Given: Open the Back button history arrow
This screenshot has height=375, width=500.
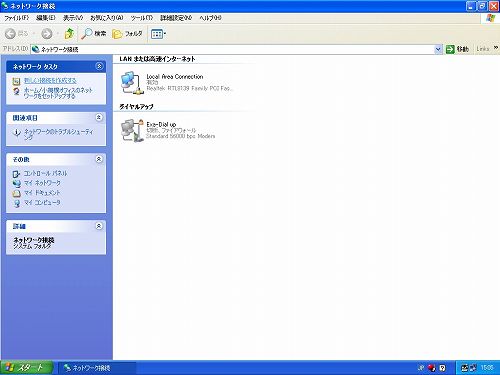Looking at the screenshot, I should click(x=34, y=33).
